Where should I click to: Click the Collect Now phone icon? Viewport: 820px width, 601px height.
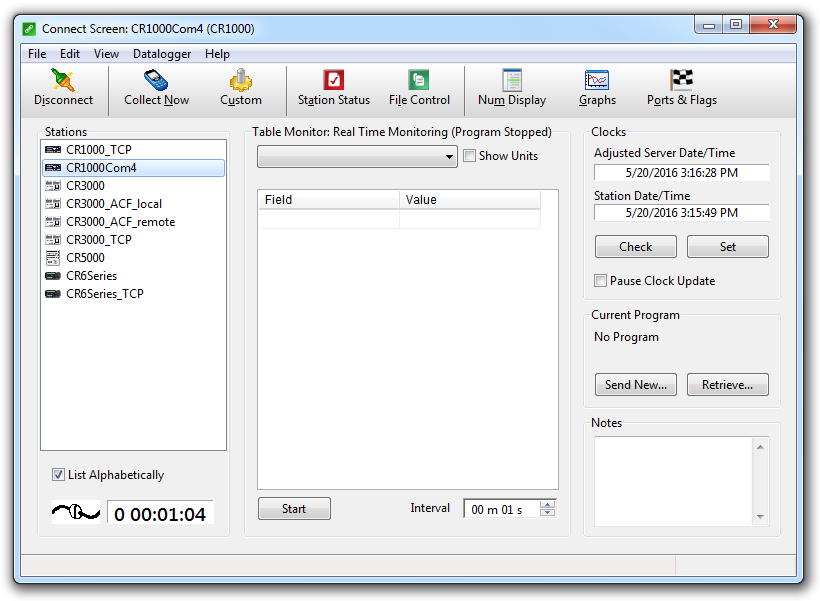tap(156, 80)
